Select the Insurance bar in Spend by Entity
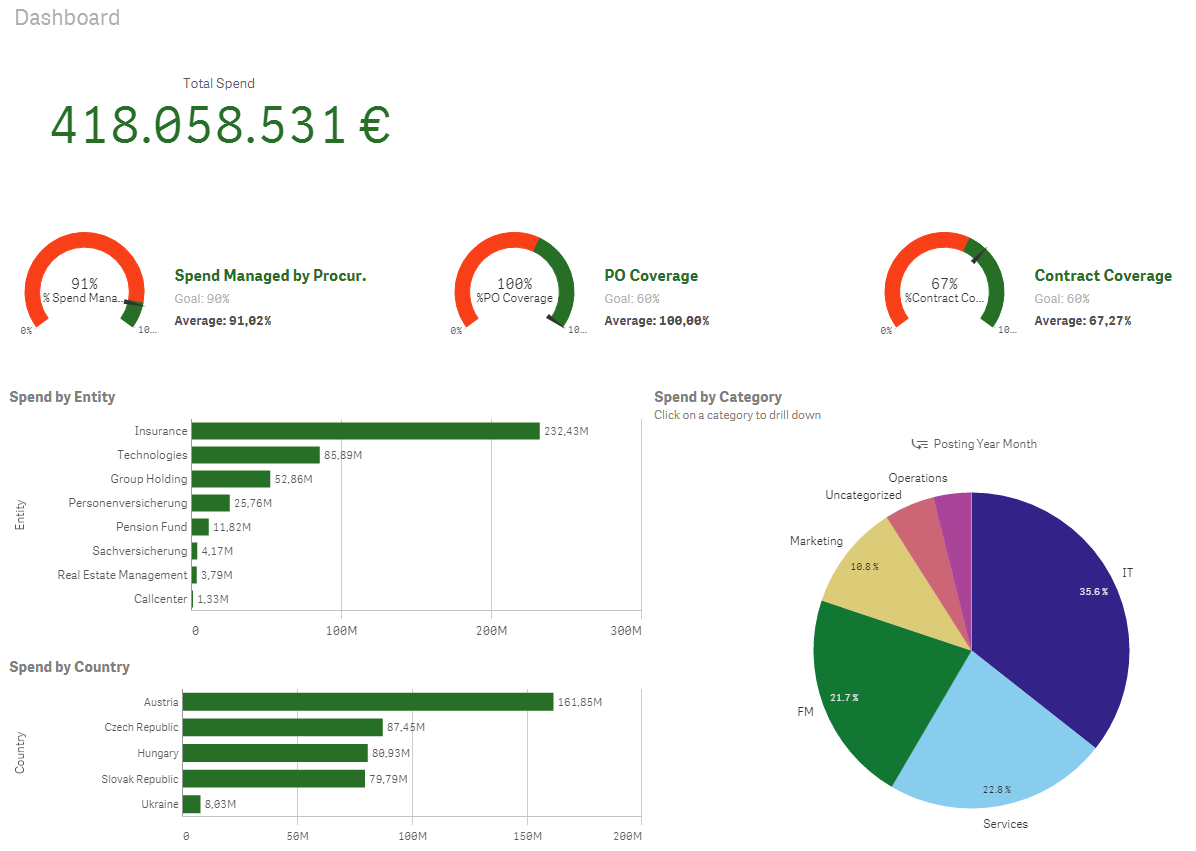The image size is (1196, 851). click(365, 431)
